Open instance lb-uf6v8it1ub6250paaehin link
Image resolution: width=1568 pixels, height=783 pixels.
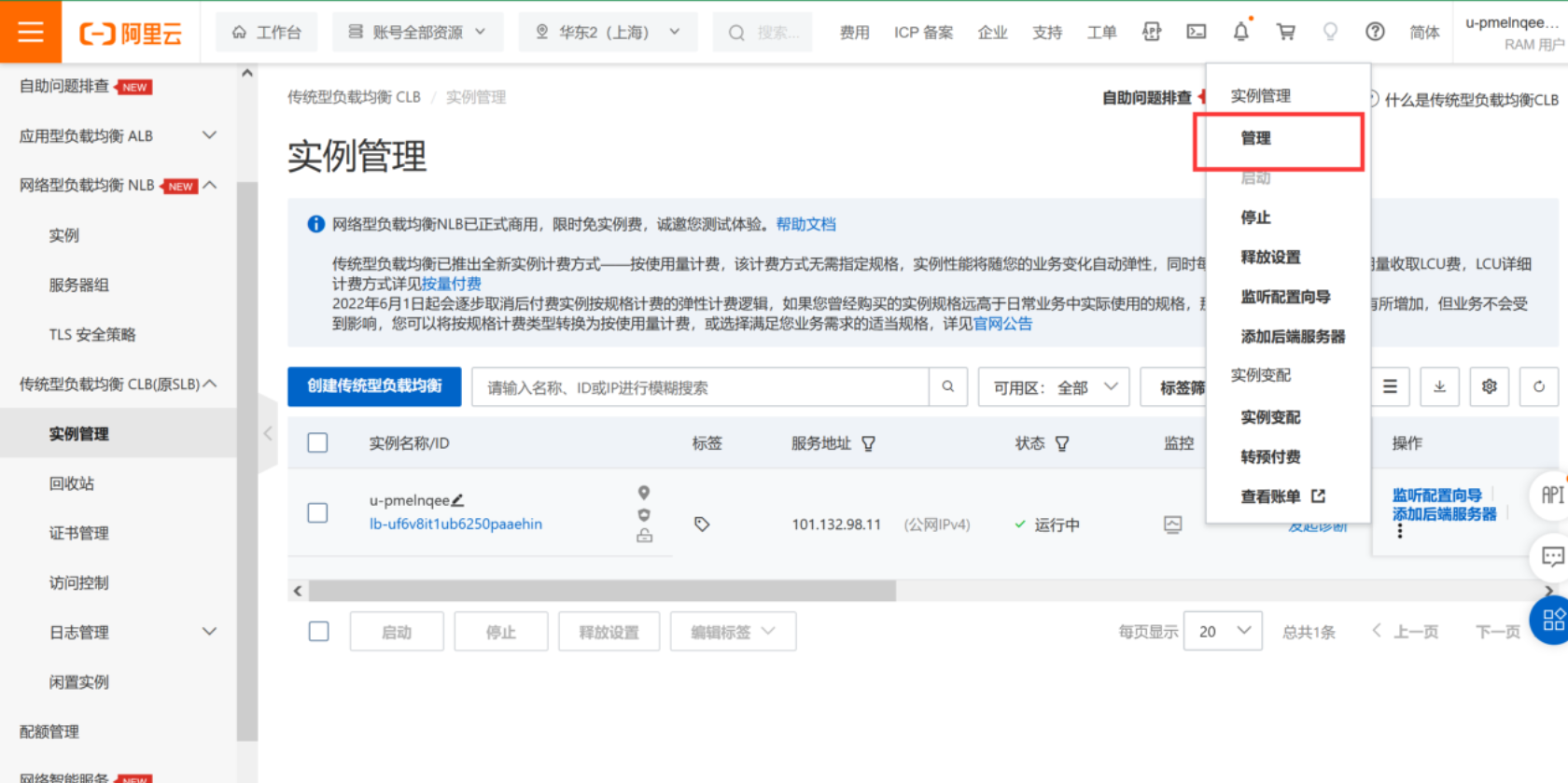455,524
